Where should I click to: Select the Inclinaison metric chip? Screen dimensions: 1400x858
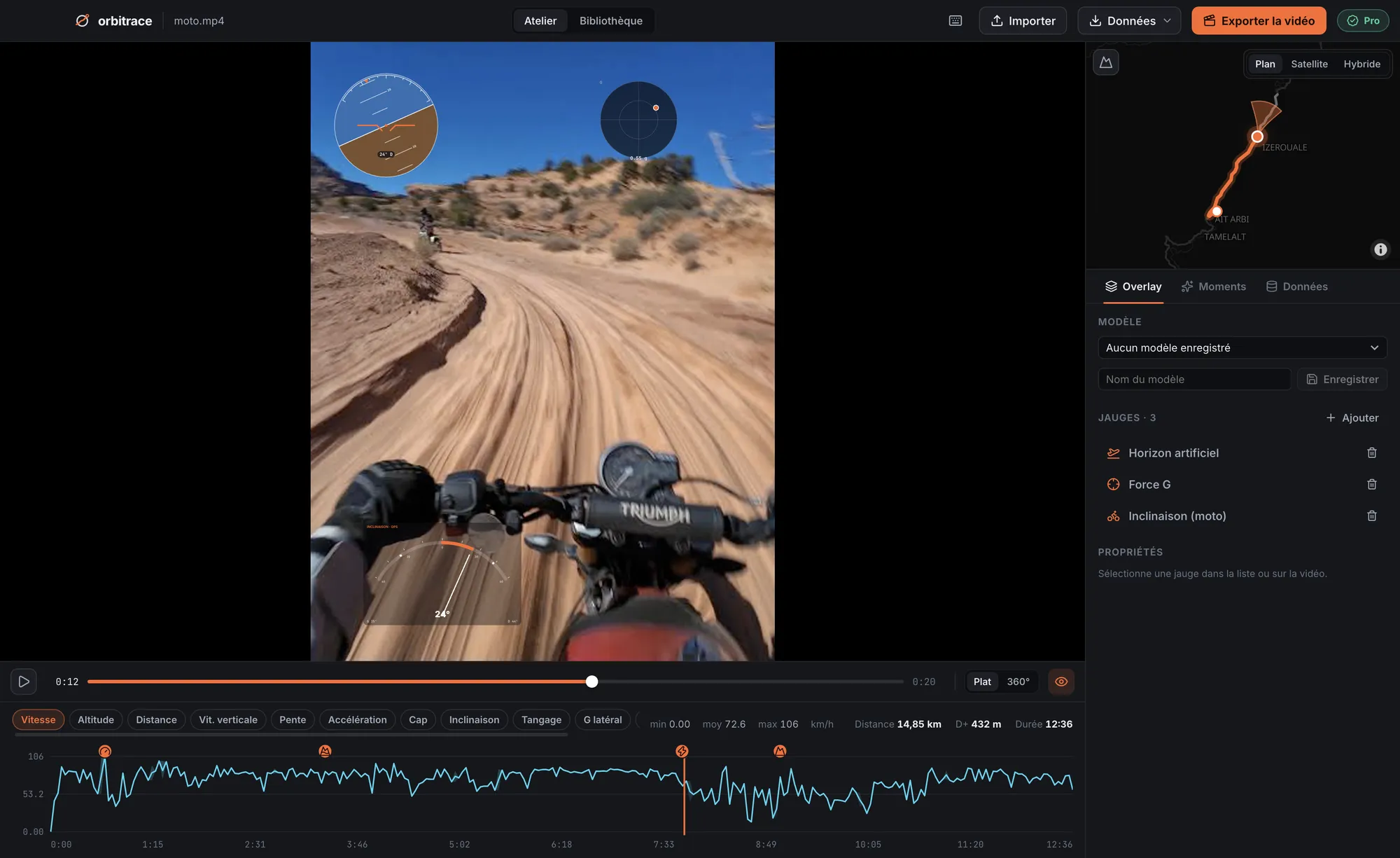[474, 719]
